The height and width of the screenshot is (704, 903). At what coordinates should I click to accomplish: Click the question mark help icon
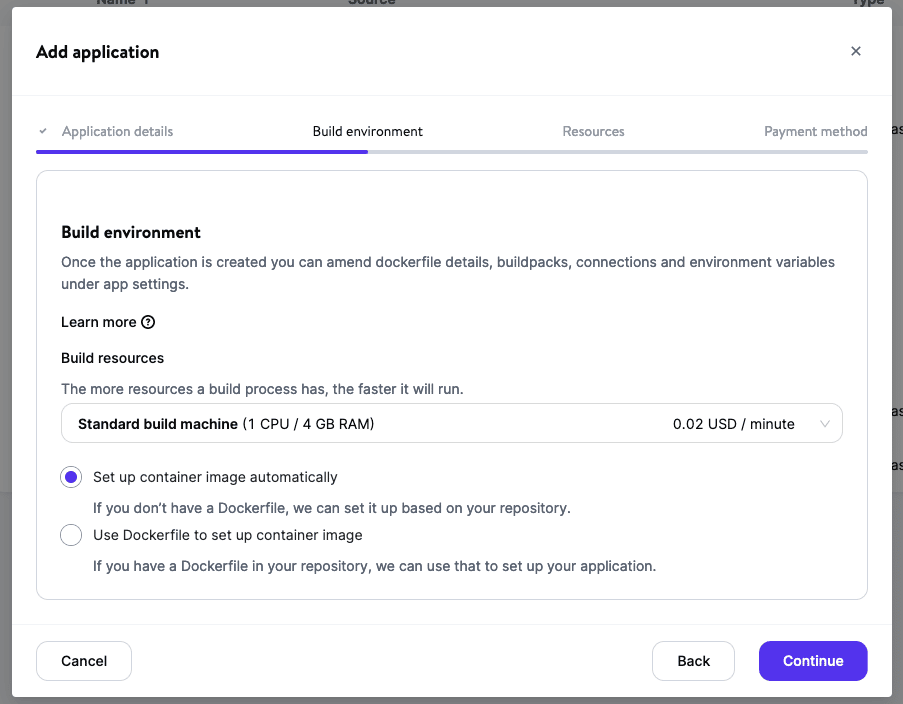pos(148,322)
